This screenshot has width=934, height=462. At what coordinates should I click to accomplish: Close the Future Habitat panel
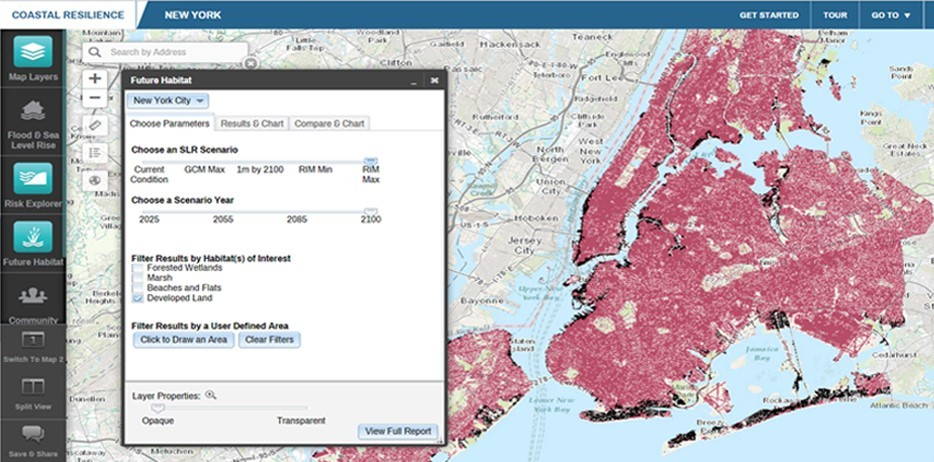(x=435, y=80)
